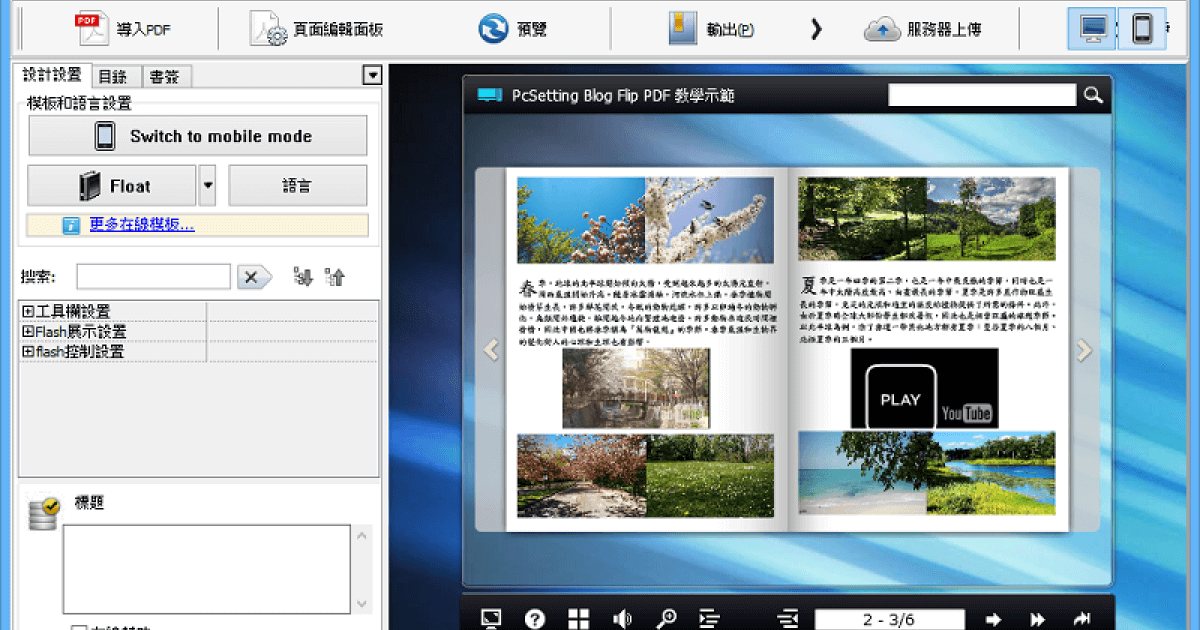The width and height of the screenshot is (1200, 630).
Task: Open the 更多在線模板 link
Action: [142, 225]
